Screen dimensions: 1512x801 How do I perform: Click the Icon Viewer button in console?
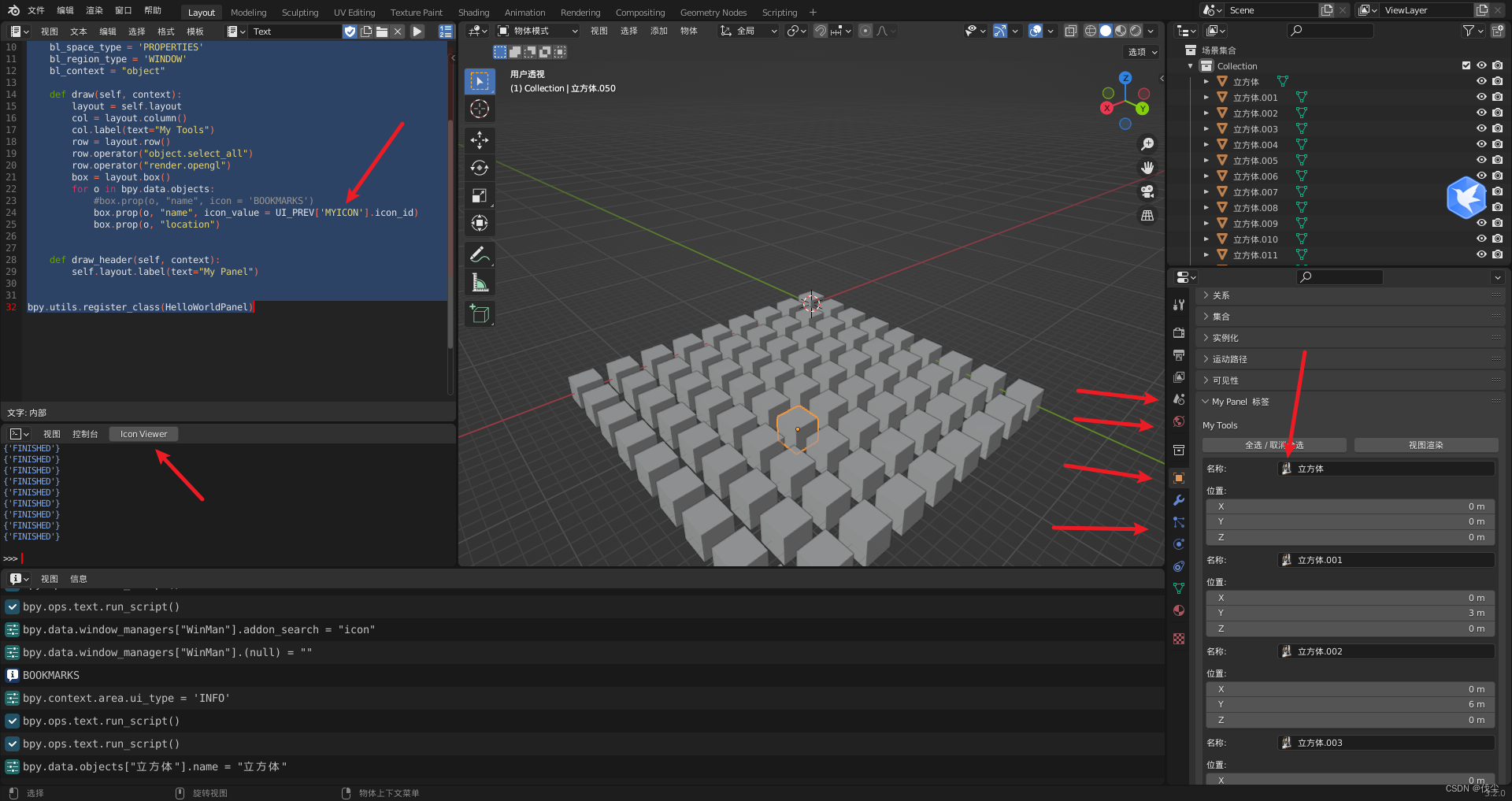(144, 434)
